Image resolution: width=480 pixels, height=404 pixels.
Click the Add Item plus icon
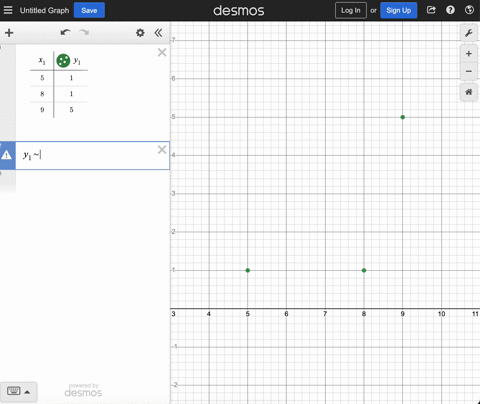click(9, 33)
